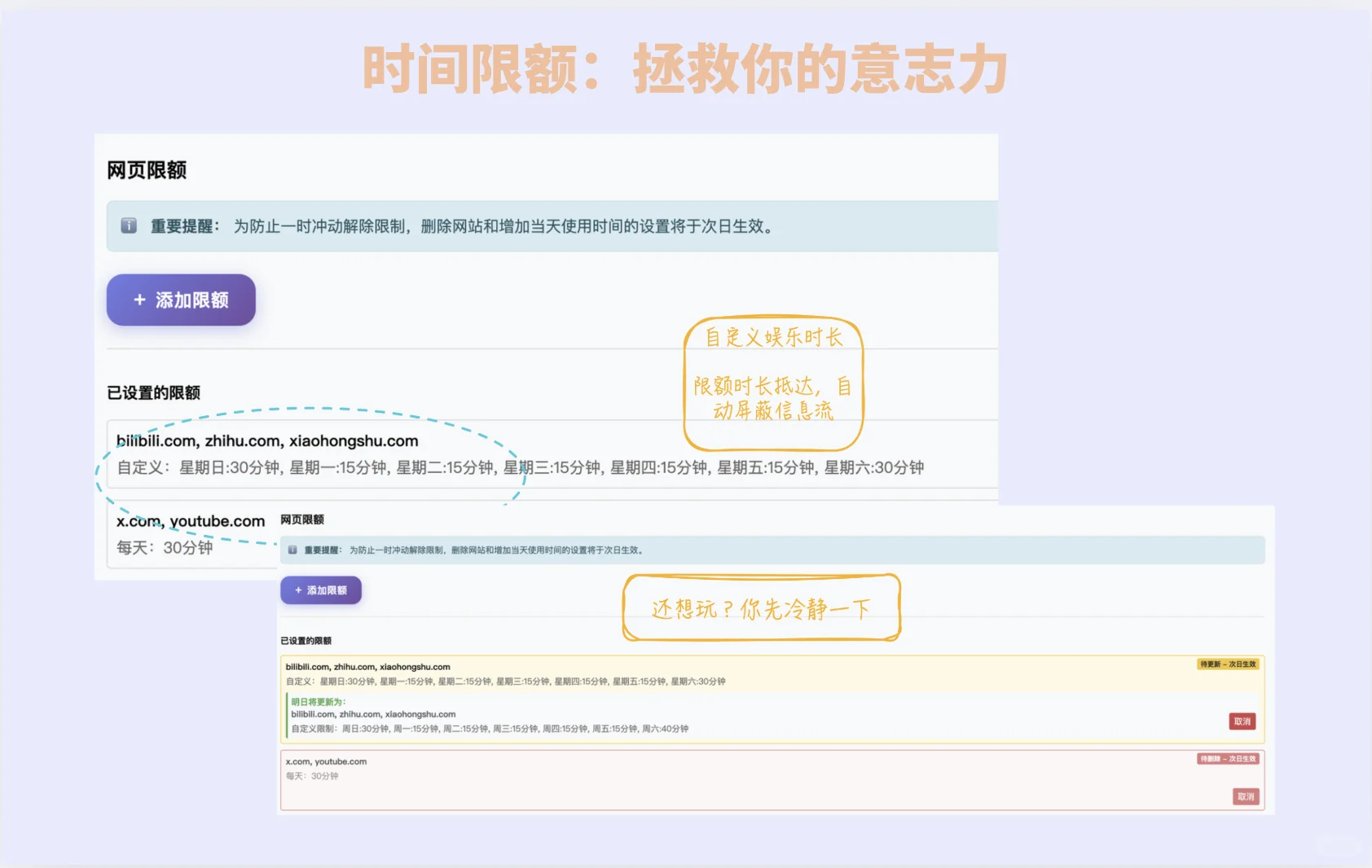The image size is (1372, 868).
Task: Click 取消 on the pending-delete x.com quota card
Action: click(x=1245, y=796)
